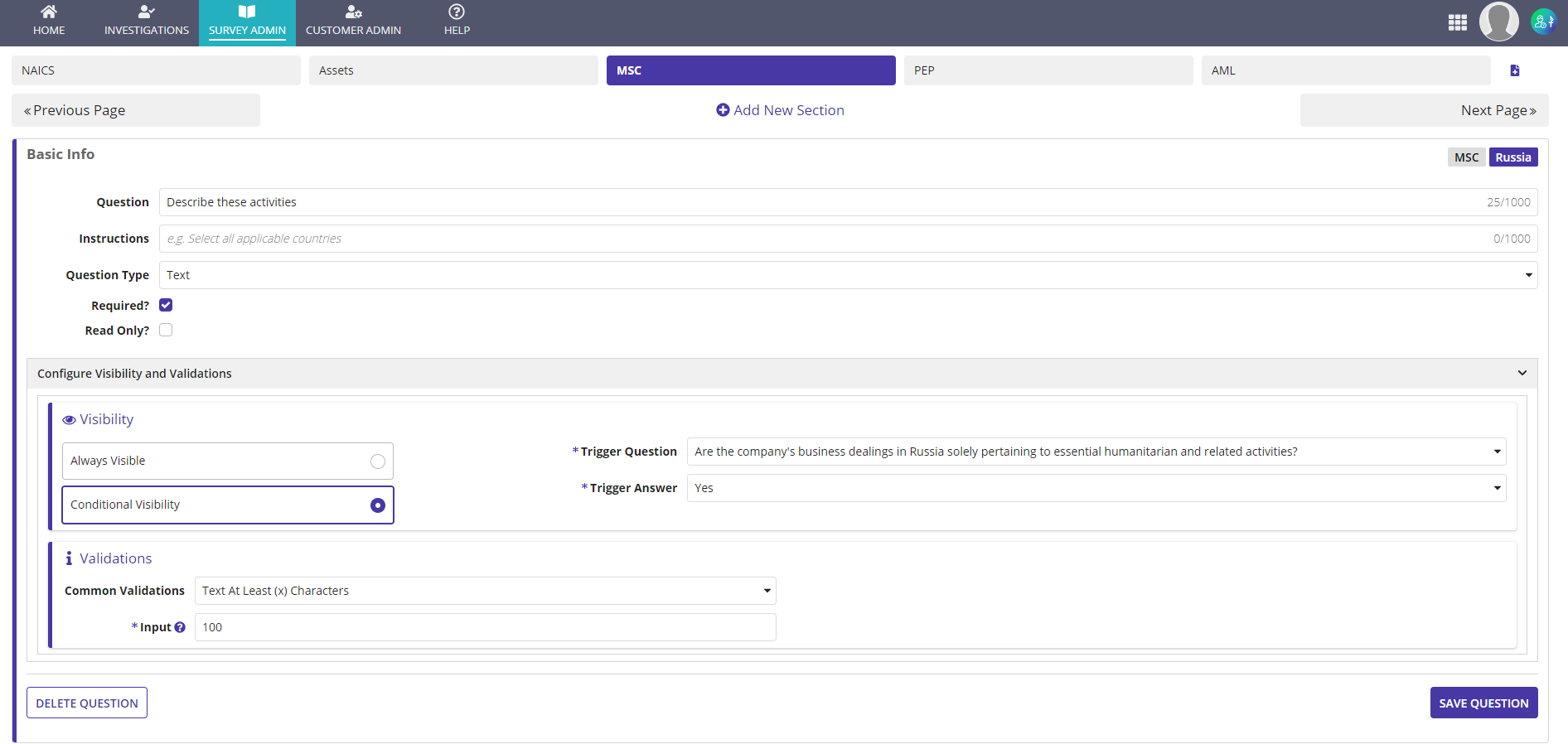Open the Question Type dropdown
This screenshot has height=744, width=1568.
point(847,275)
